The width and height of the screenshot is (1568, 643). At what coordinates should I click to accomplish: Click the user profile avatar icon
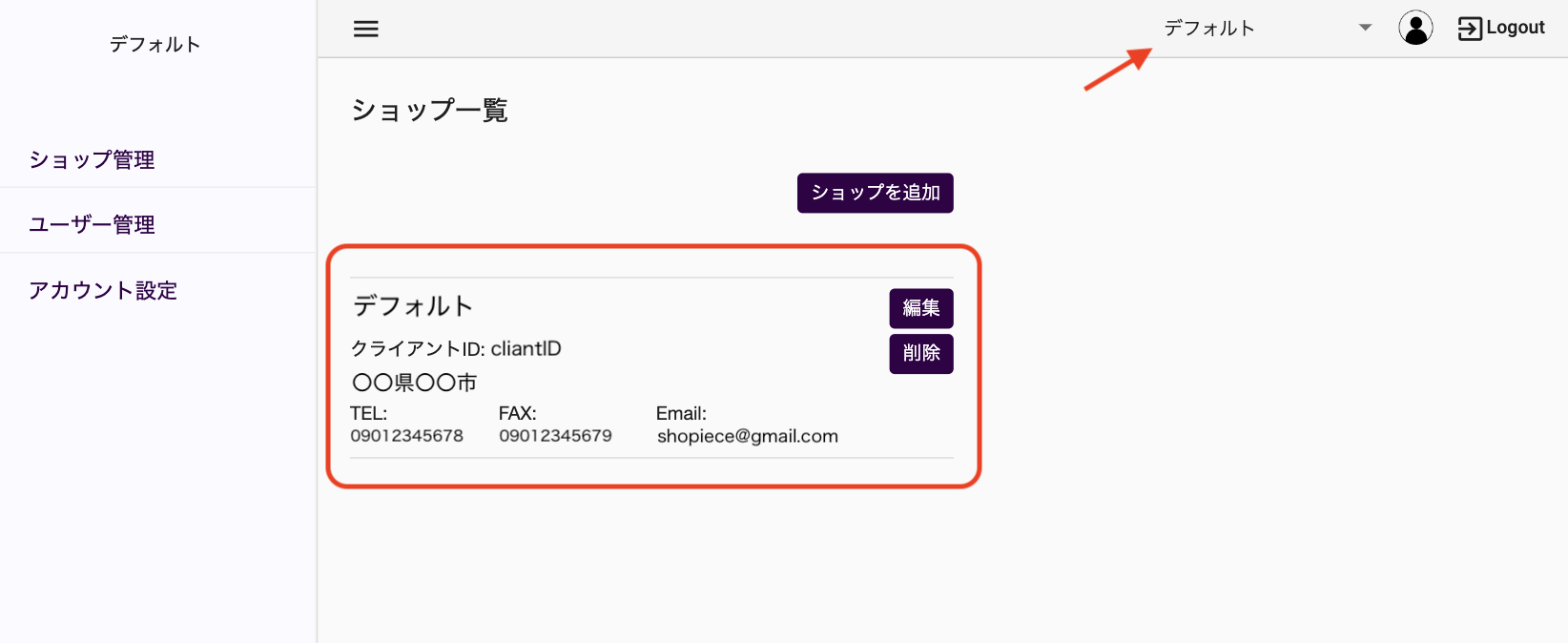click(x=1415, y=28)
